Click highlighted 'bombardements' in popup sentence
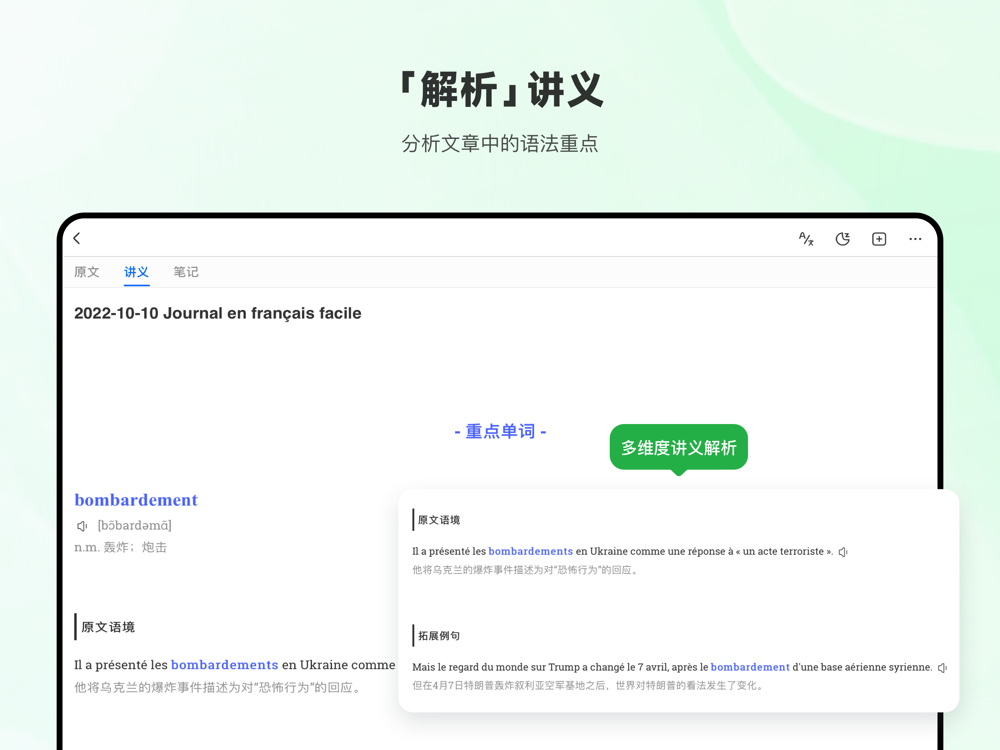 click(x=531, y=551)
